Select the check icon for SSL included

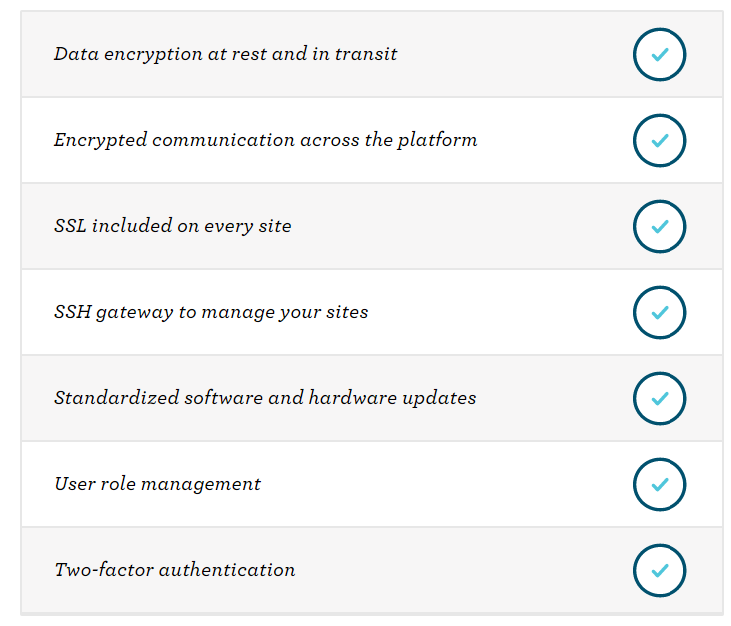(659, 227)
